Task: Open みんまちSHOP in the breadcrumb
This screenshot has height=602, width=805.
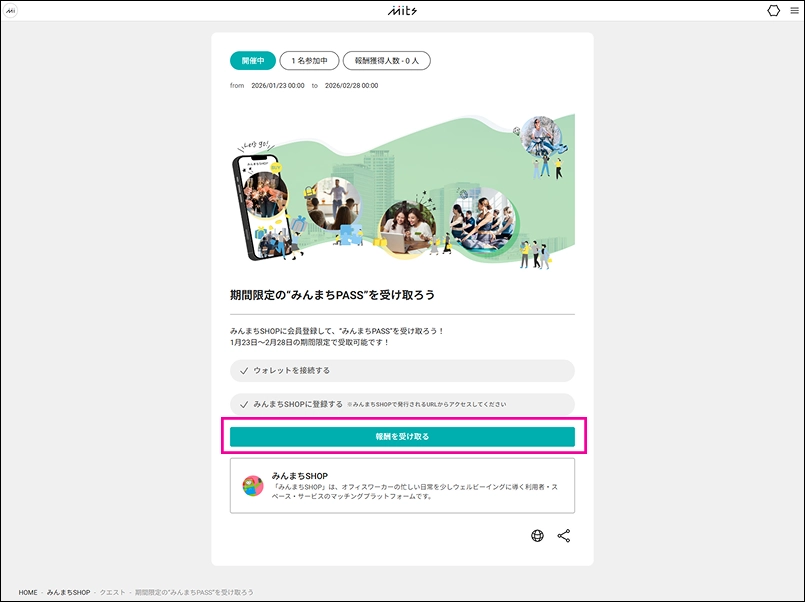Action: pyautogui.click(x=68, y=592)
